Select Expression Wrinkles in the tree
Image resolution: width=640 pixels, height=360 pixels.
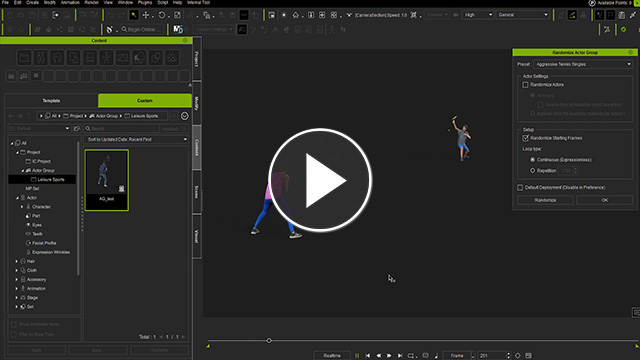[x=51, y=252]
